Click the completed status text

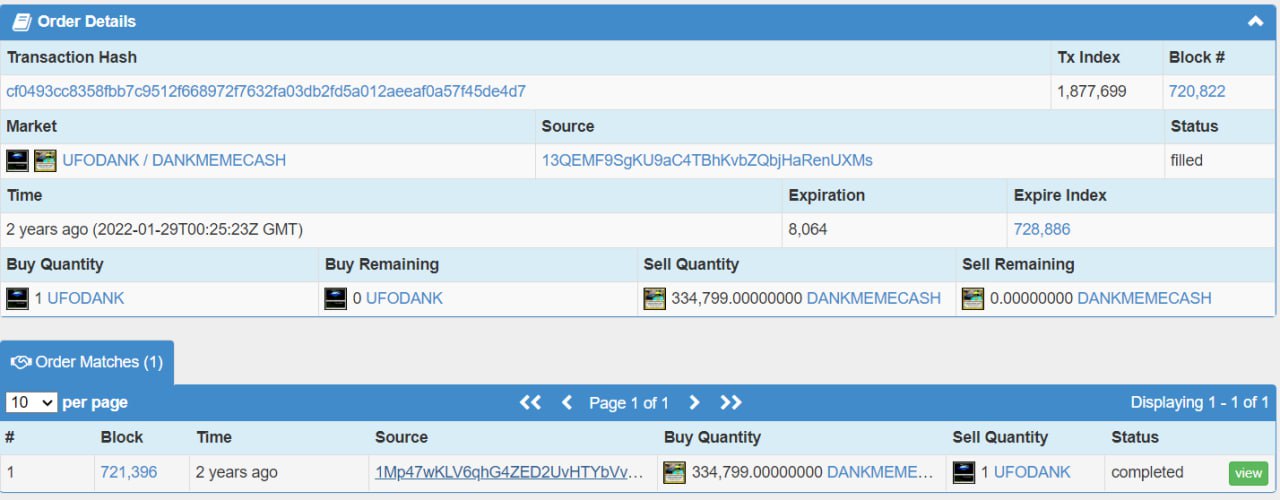[x=1148, y=472]
